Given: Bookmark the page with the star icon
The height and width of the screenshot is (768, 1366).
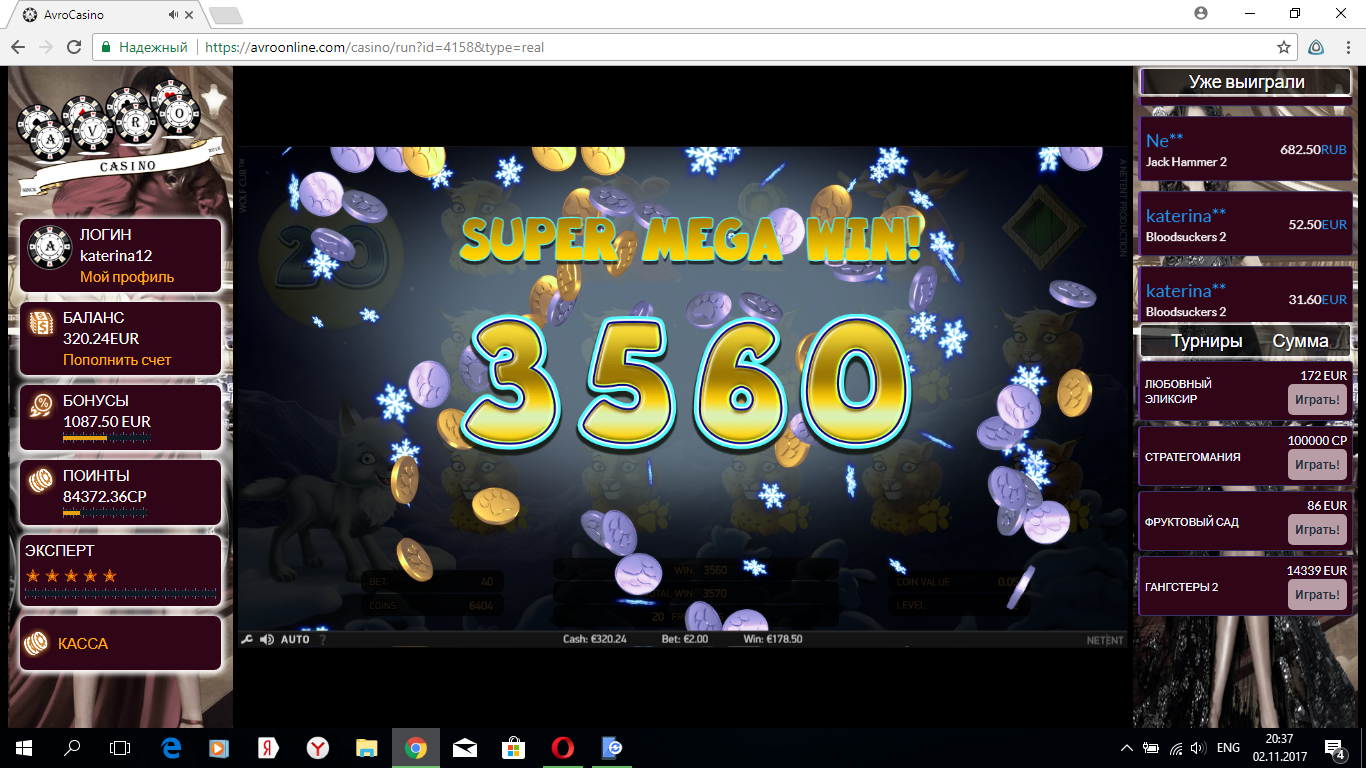Looking at the screenshot, I should [1284, 47].
